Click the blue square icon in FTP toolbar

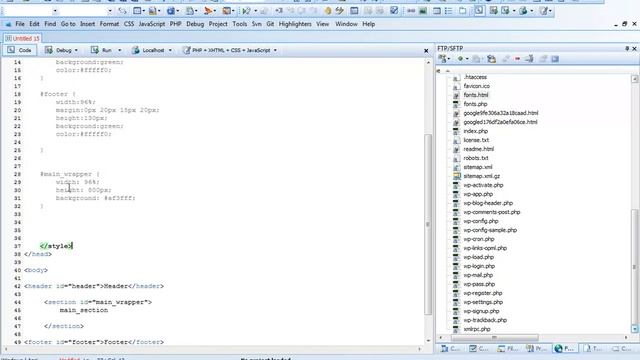555,59
